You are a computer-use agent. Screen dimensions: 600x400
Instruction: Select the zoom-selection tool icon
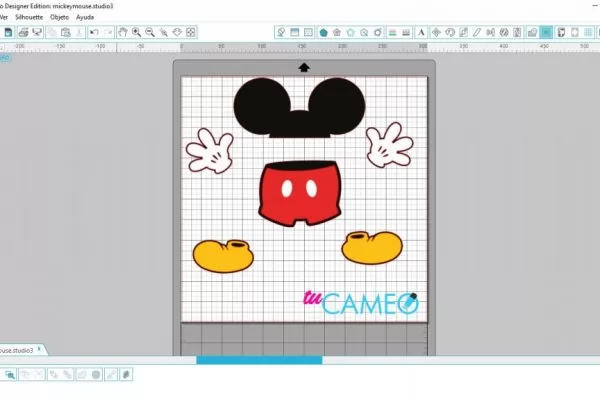(163, 33)
